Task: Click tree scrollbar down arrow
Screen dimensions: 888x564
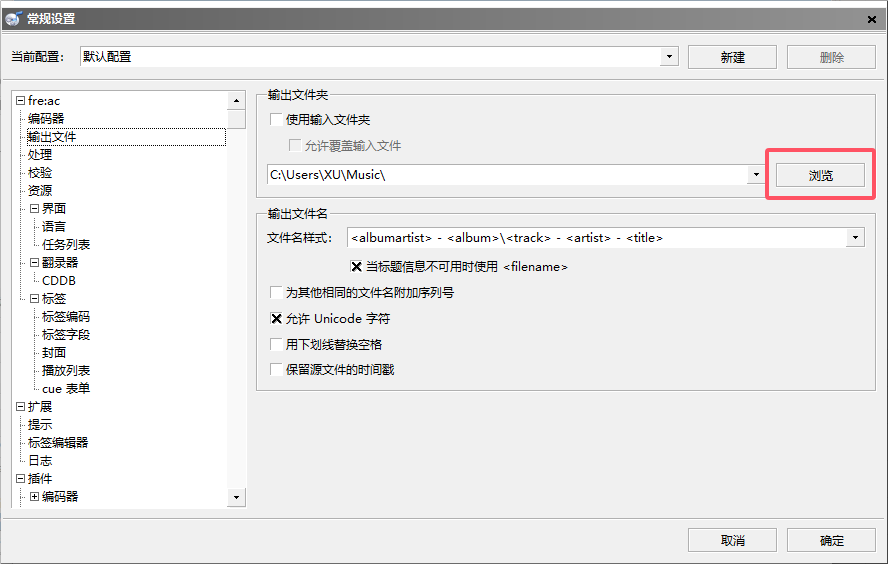Action: [236, 497]
